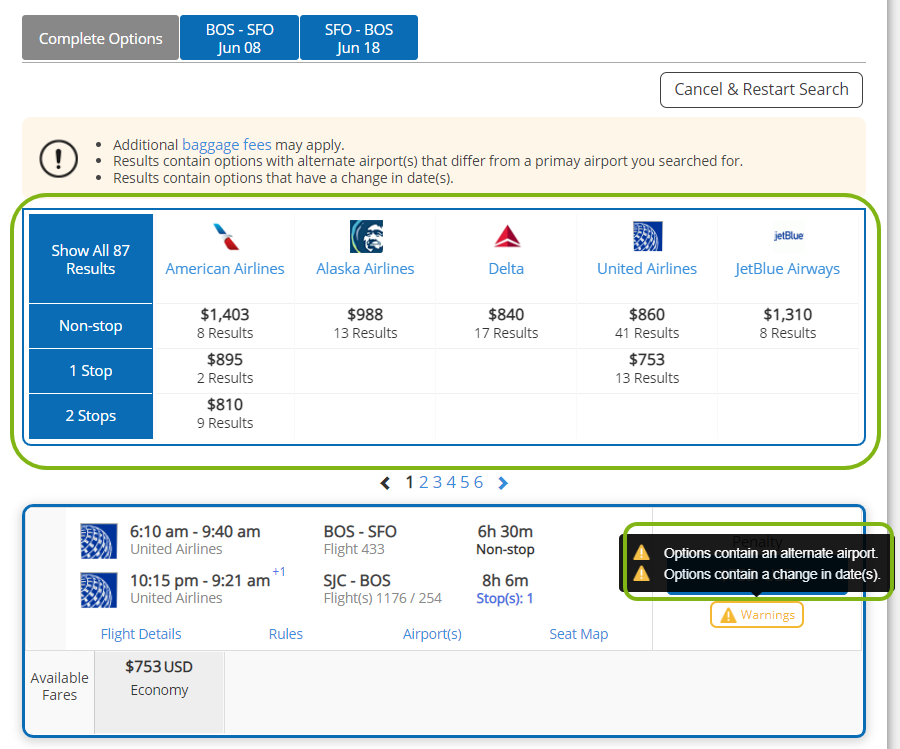
Task: Click the Alaska Airlines logo icon
Action: pos(366,236)
